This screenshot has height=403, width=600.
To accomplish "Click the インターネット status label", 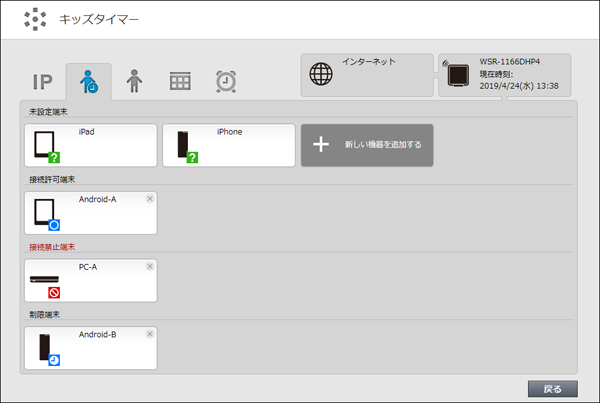I will [x=368, y=62].
